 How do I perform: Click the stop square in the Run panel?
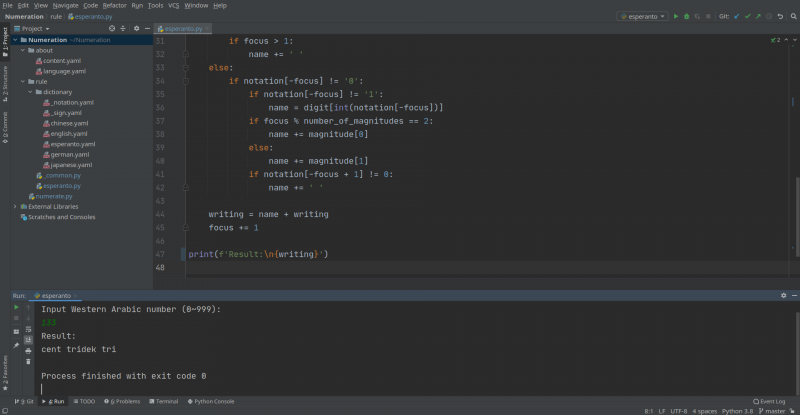tap(16, 318)
